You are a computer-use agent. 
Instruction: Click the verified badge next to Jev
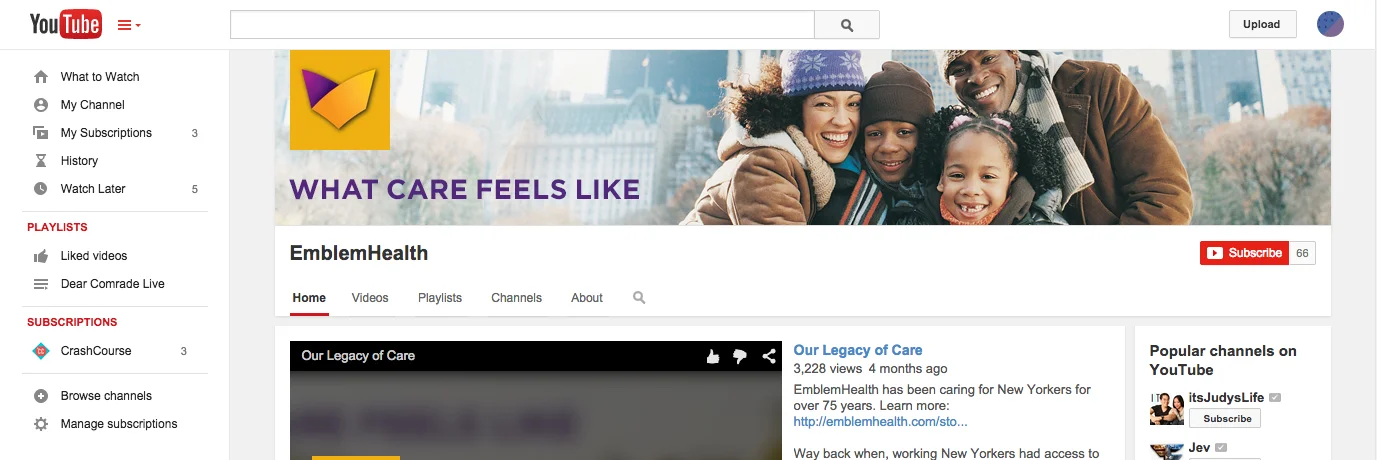click(x=1221, y=448)
